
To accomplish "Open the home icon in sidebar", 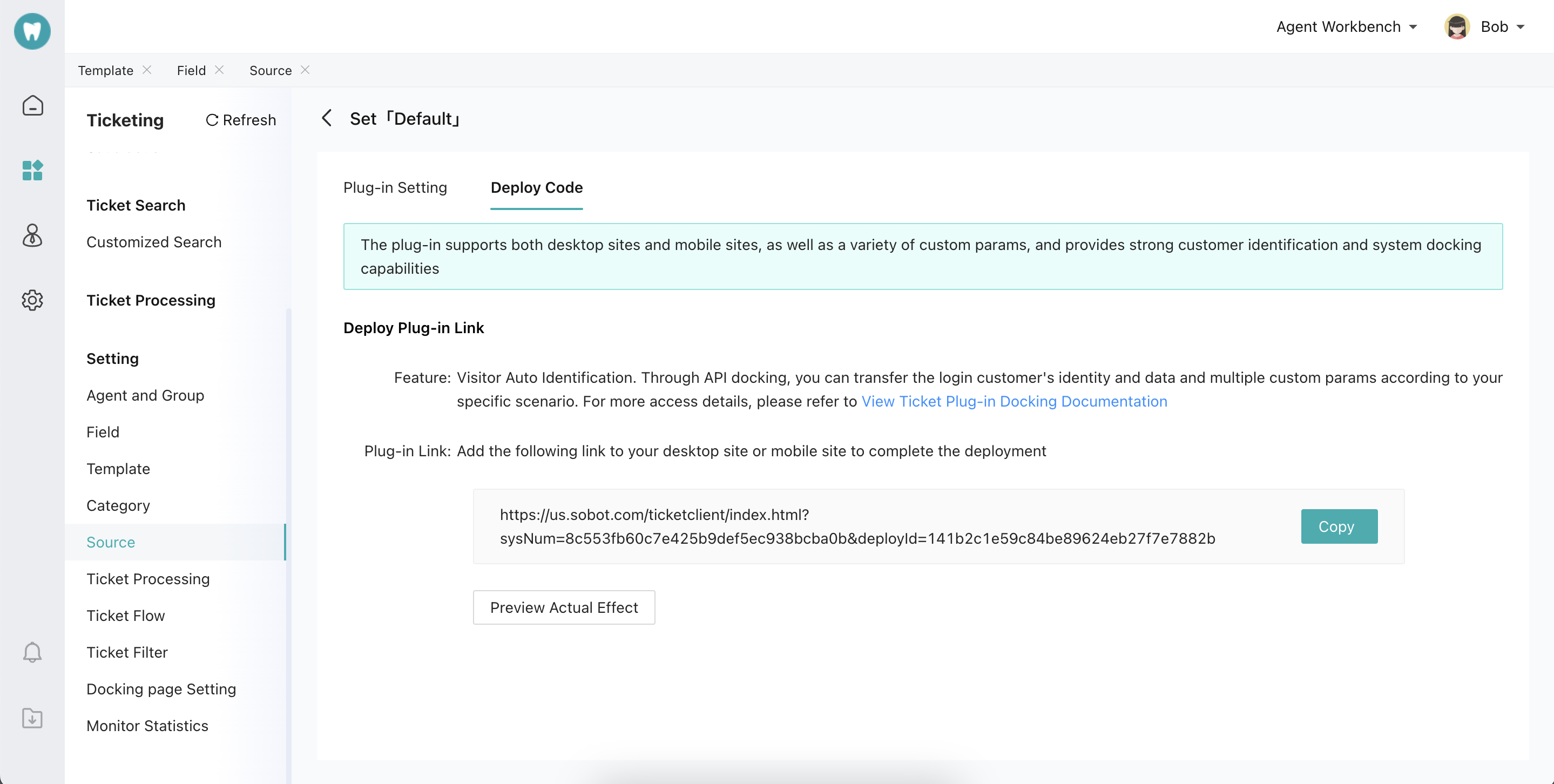I will pyautogui.click(x=32, y=105).
